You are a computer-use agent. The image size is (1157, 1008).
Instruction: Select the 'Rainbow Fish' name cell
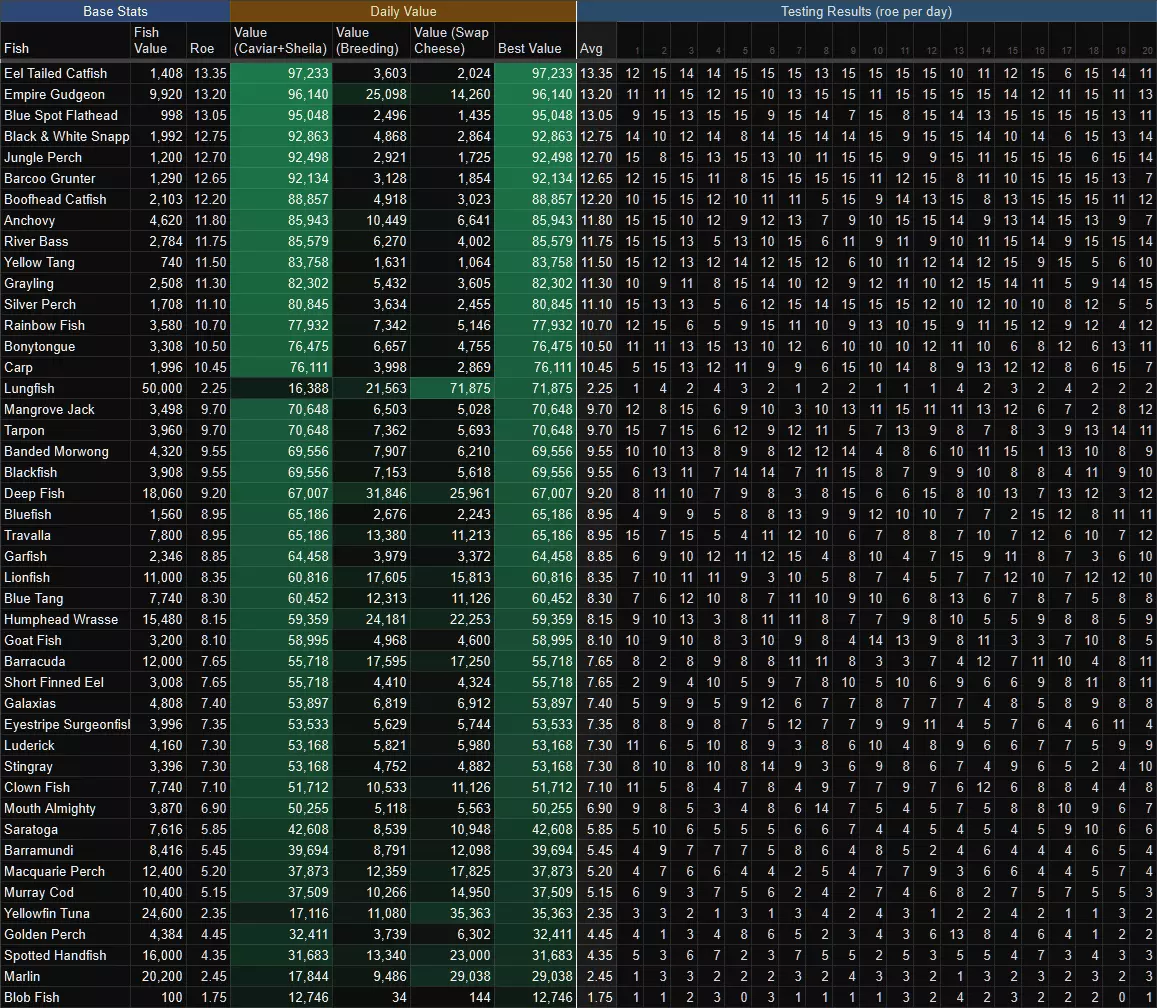(x=66, y=325)
